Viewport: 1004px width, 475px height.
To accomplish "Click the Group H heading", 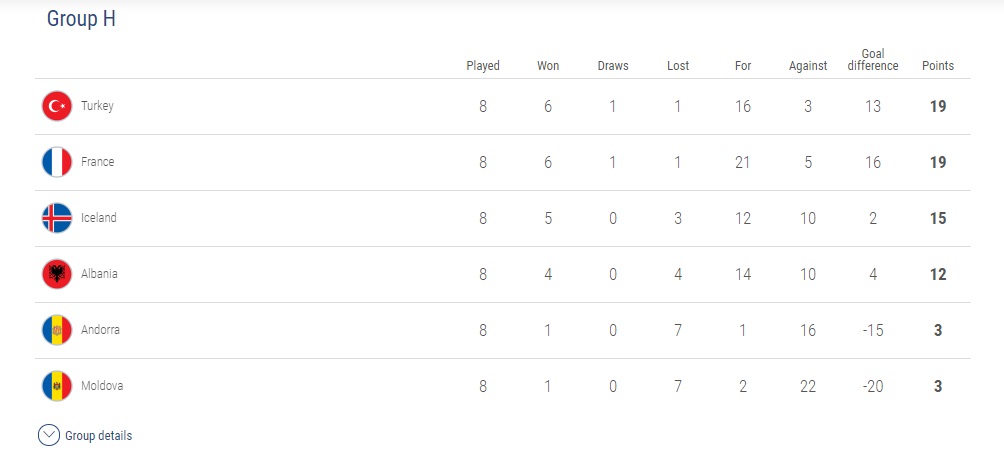I will pyautogui.click(x=81, y=19).
